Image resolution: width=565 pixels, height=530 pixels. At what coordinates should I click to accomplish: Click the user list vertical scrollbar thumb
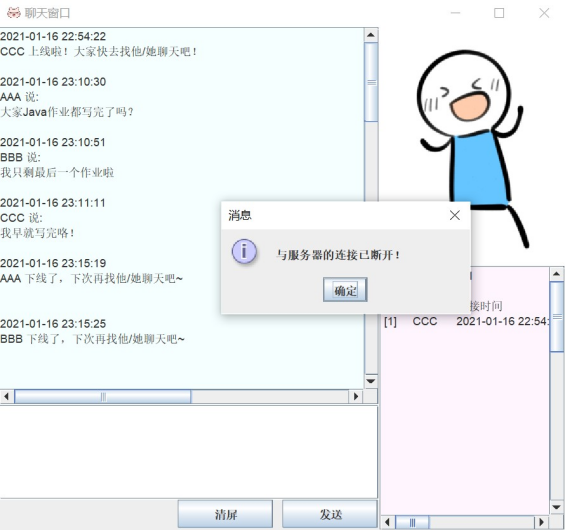tap(557, 317)
